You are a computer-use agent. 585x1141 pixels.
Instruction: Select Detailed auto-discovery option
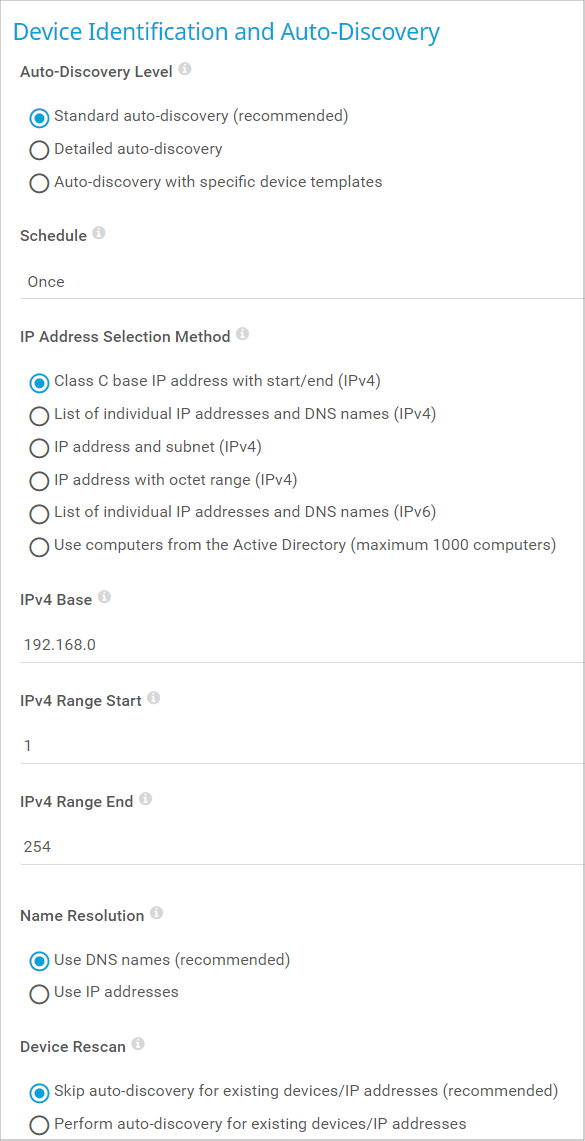click(126, 149)
